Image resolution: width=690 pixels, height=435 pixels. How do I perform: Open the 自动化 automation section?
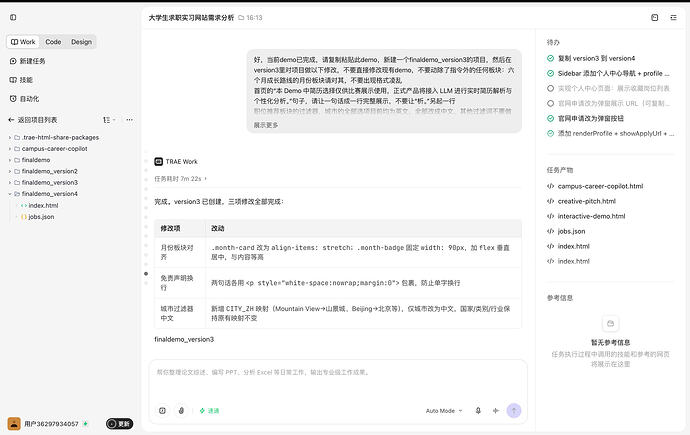(25, 99)
